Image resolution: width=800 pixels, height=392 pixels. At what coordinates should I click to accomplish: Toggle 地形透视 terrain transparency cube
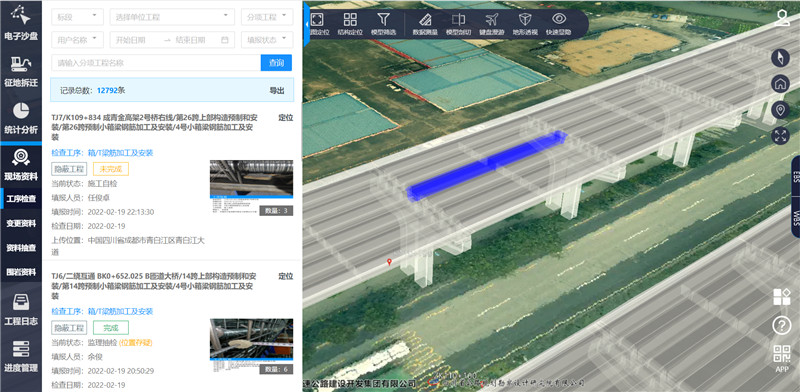pos(525,24)
